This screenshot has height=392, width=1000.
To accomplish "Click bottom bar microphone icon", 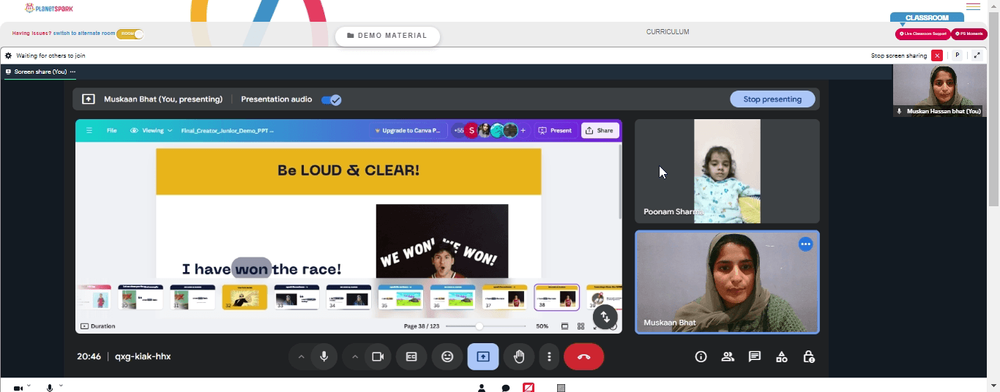I will click(x=50, y=388).
